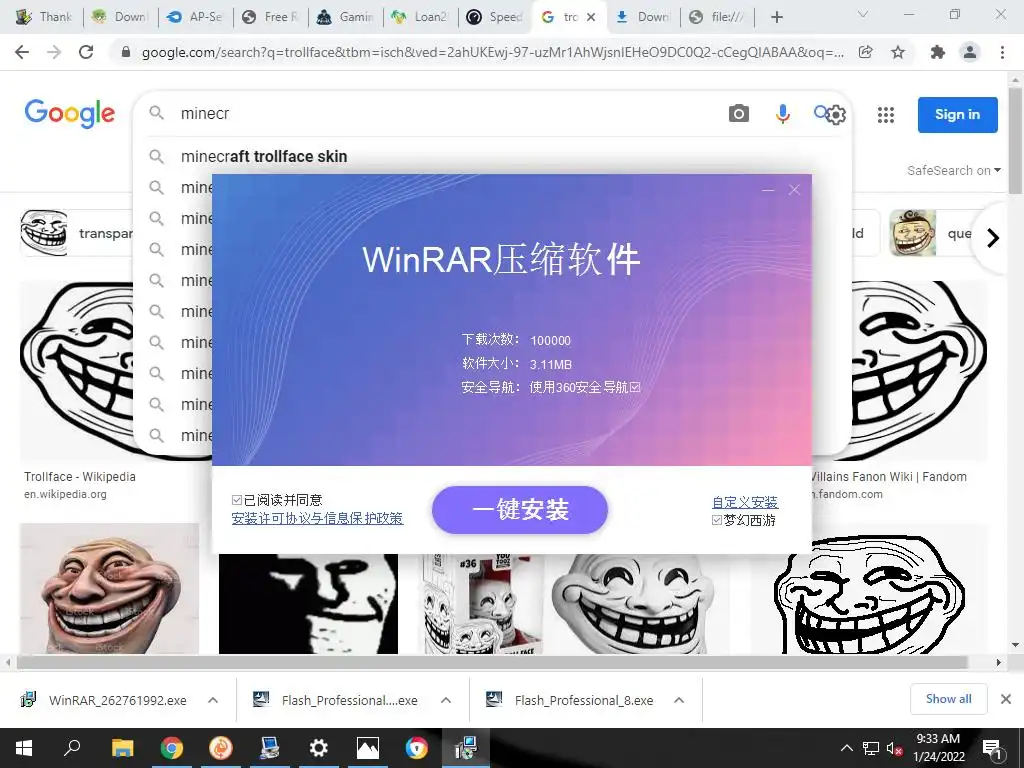This screenshot has height=768, width=1024.
Task: Close the active trollface Chrome tab
Action: pos(591,17)
